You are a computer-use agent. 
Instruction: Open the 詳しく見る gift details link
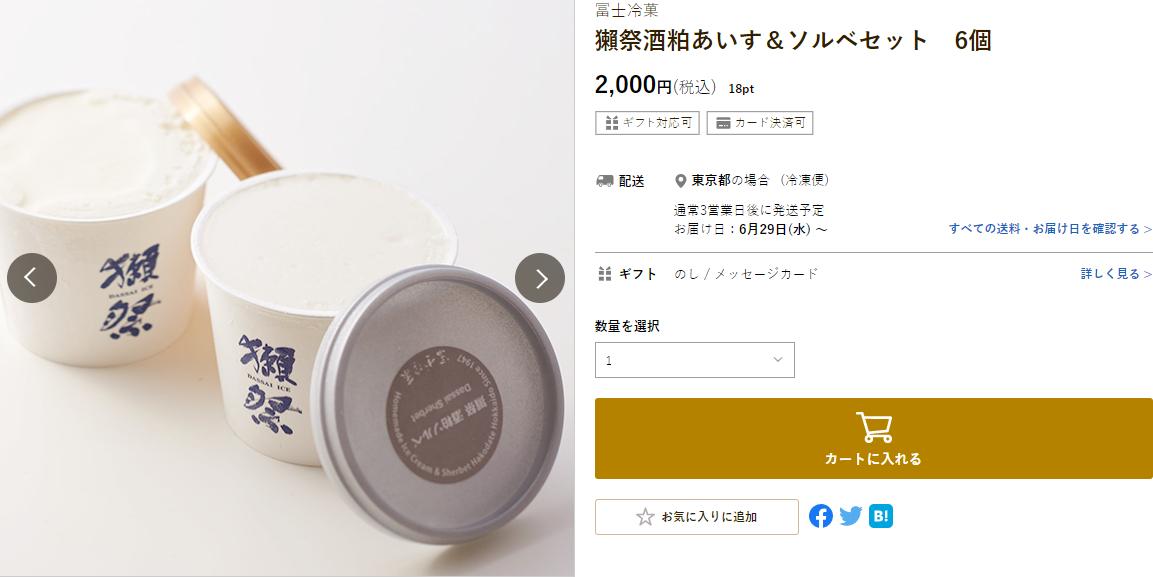pos(1115,273)
